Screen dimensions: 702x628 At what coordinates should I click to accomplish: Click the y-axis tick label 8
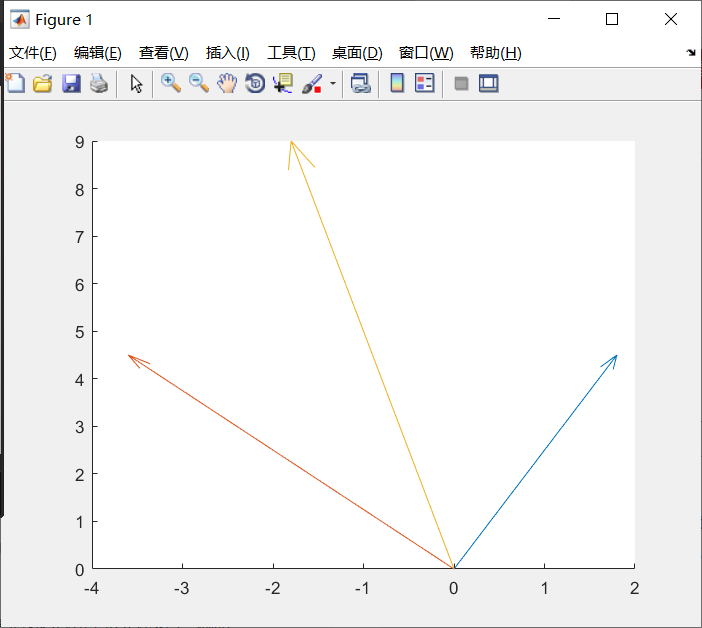click(x=80, y=190)
